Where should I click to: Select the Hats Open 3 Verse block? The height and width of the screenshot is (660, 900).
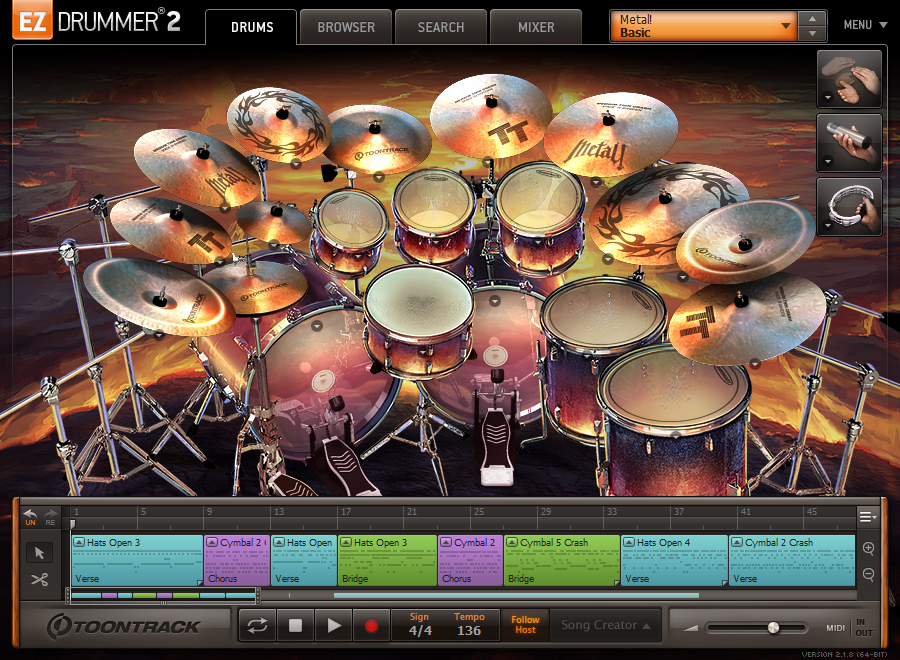pyautogui.click(x=137, y=561)
